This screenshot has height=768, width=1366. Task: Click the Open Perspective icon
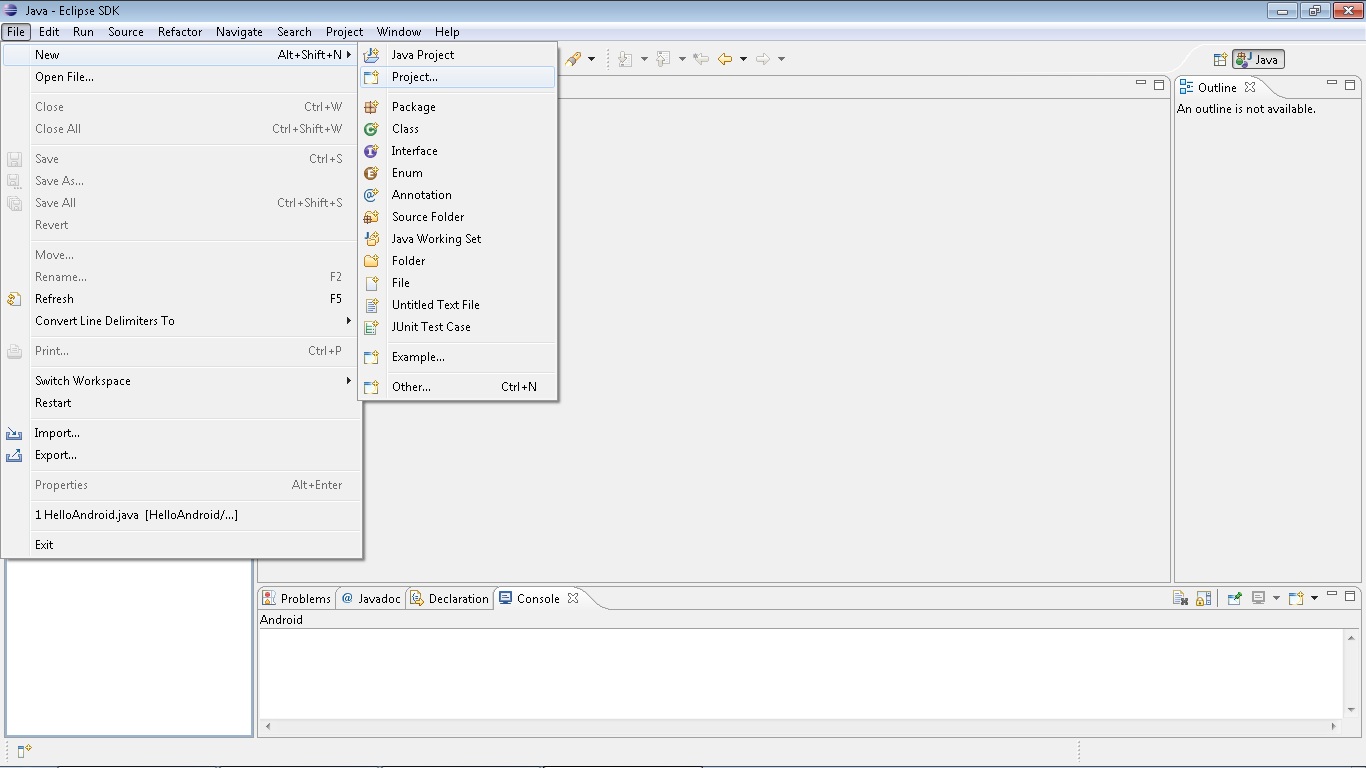pyautogui.click(x=1220, y=60)
